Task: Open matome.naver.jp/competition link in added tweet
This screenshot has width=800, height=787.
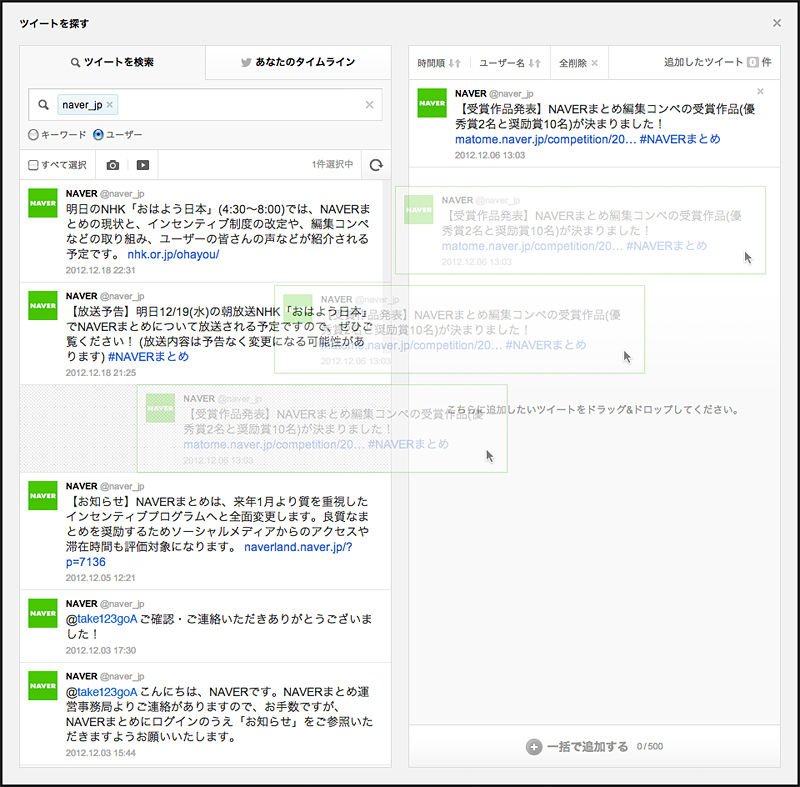Action: point(545,139)
